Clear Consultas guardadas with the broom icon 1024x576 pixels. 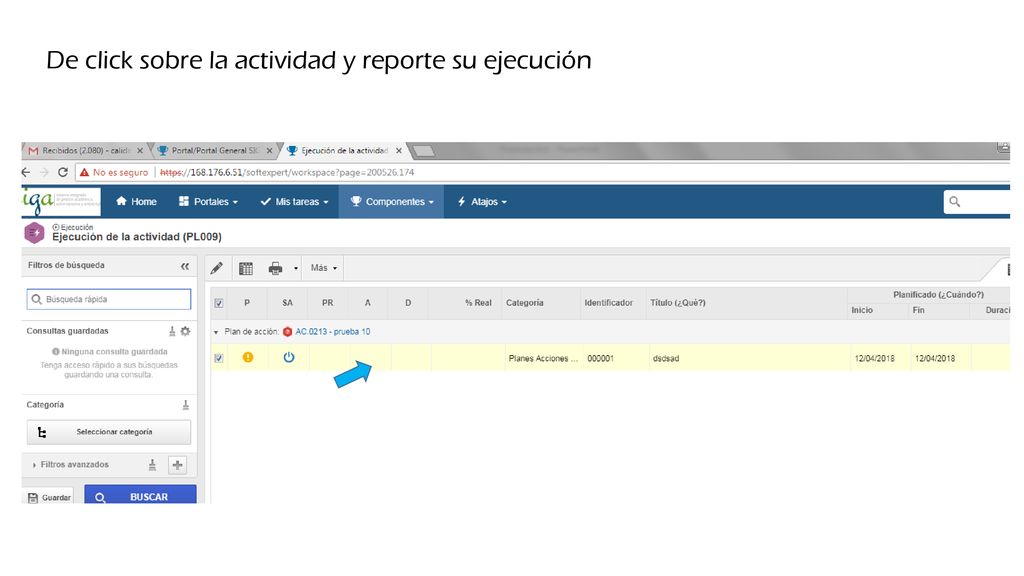click(172, 331)
